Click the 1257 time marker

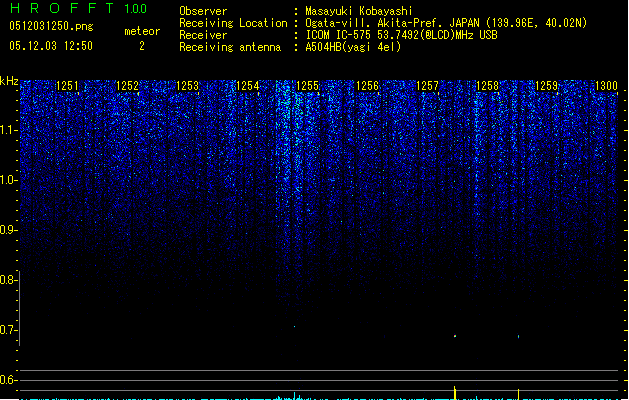click(427, 86)
